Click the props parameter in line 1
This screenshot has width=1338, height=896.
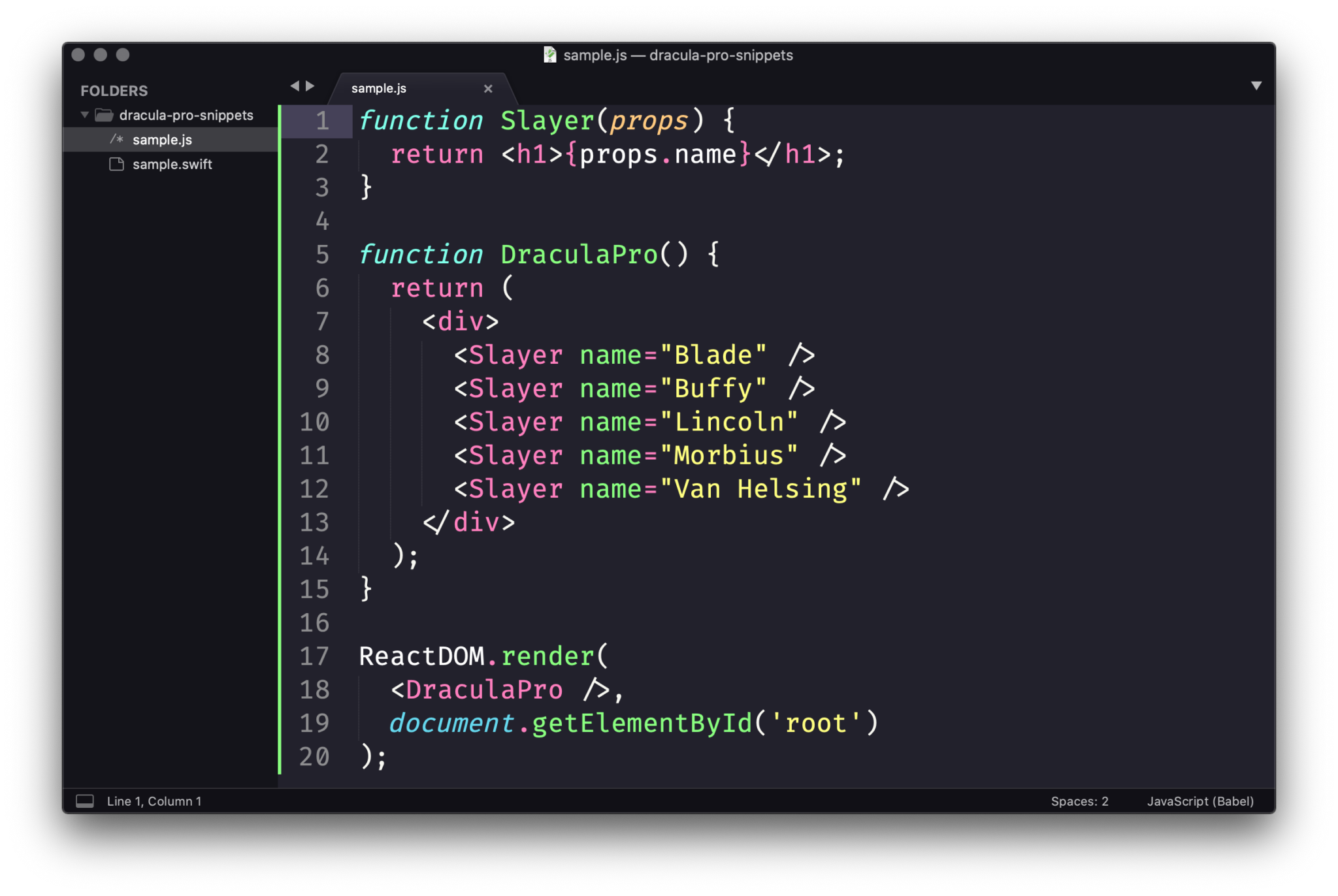pyautogui.click(x=649, y=121)
